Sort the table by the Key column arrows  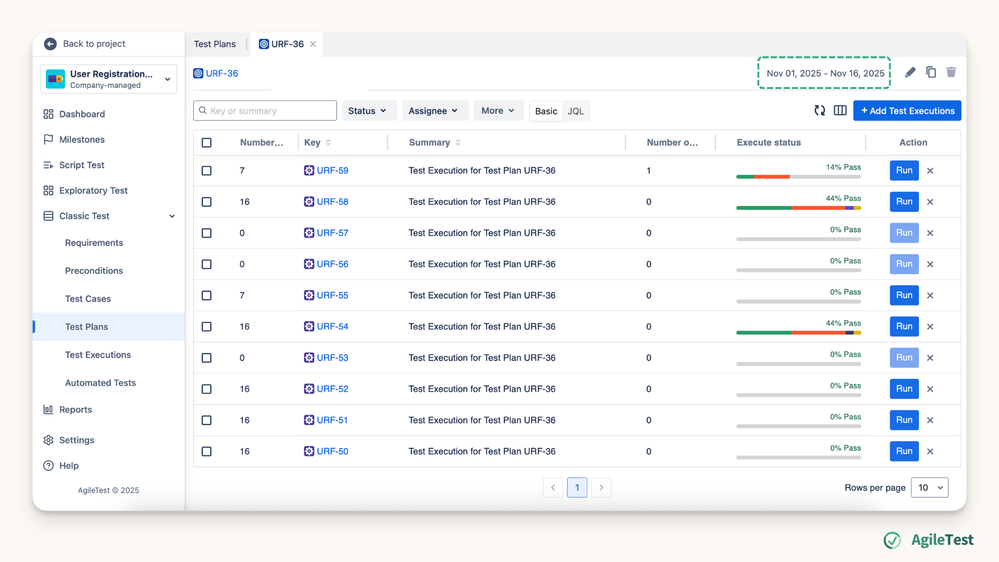[328, 143]
